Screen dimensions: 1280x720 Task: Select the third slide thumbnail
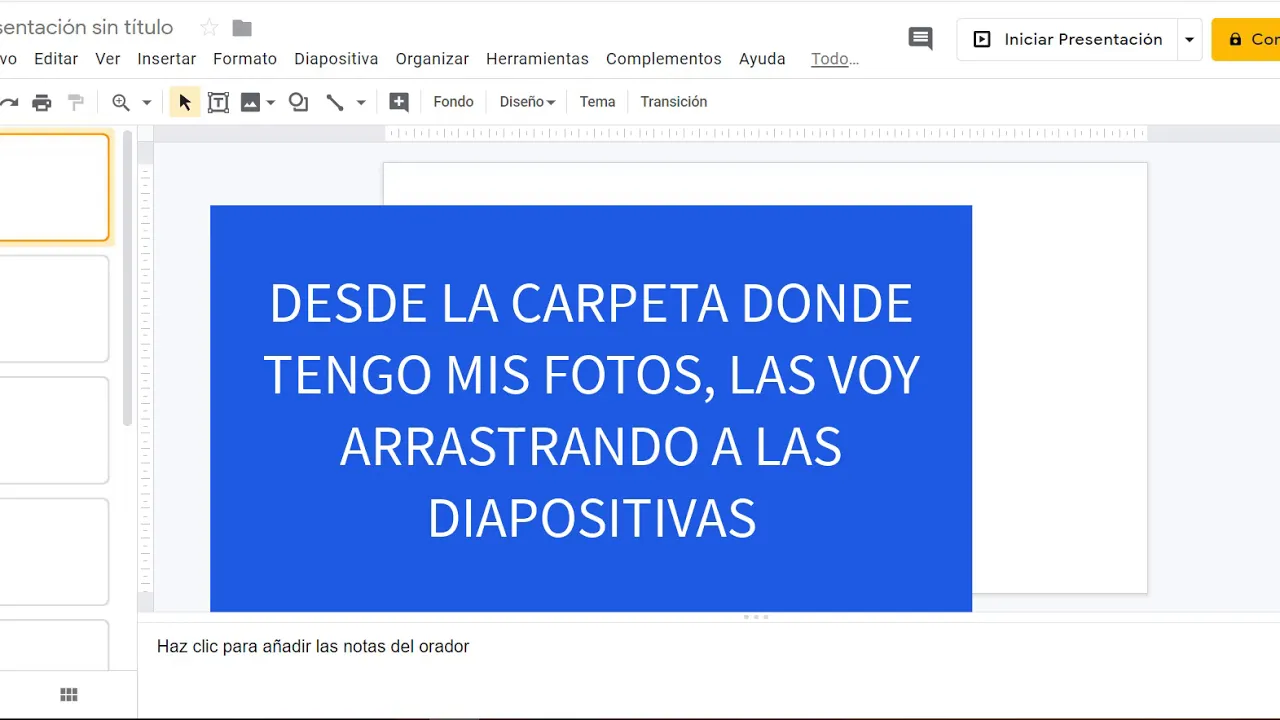(x=54, y=430)
